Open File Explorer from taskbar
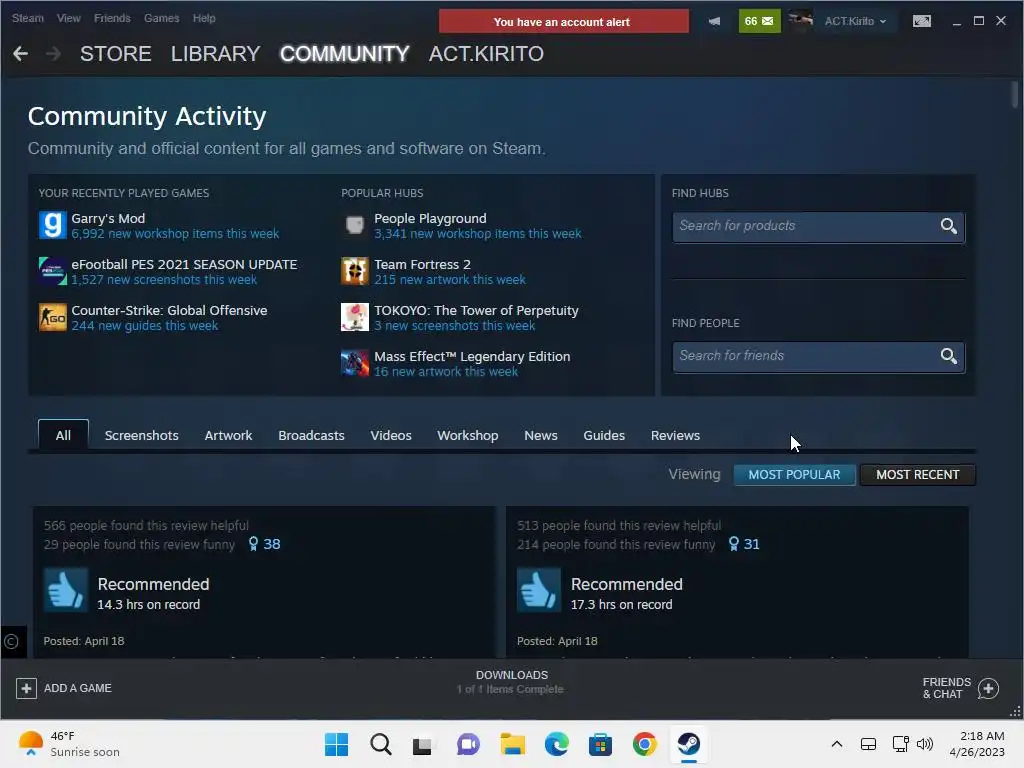1024x768 pixels. 513,744
